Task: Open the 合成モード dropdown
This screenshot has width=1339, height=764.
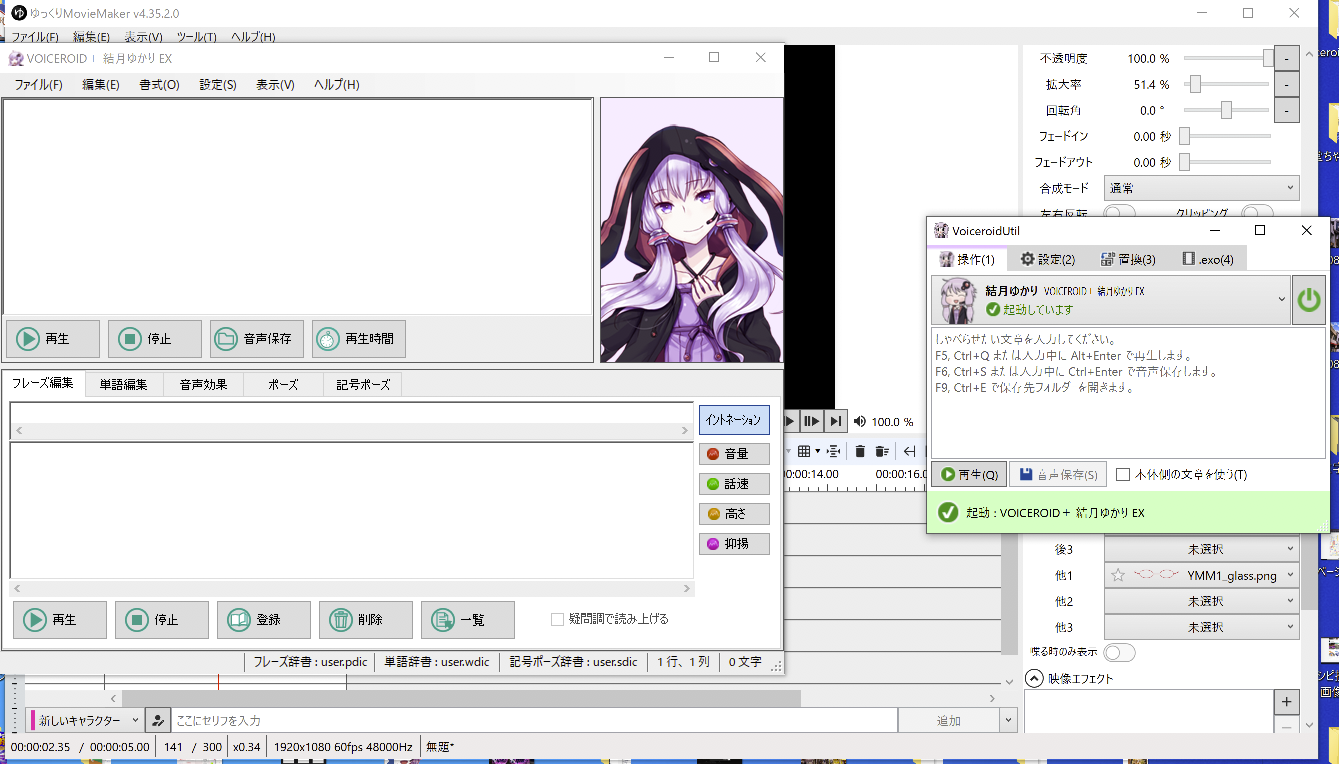Action: [1201, 187]
